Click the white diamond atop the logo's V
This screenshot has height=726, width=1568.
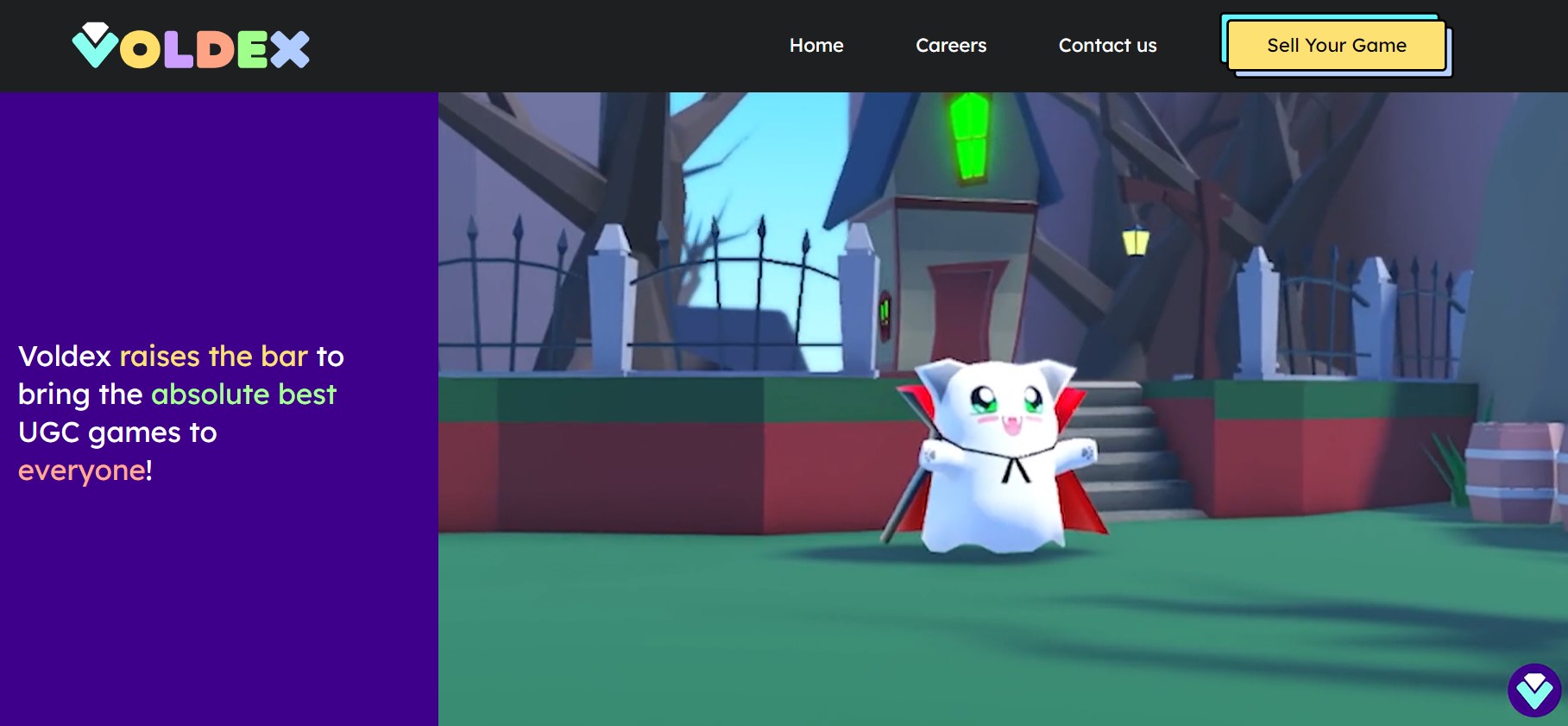click(95, 30)
